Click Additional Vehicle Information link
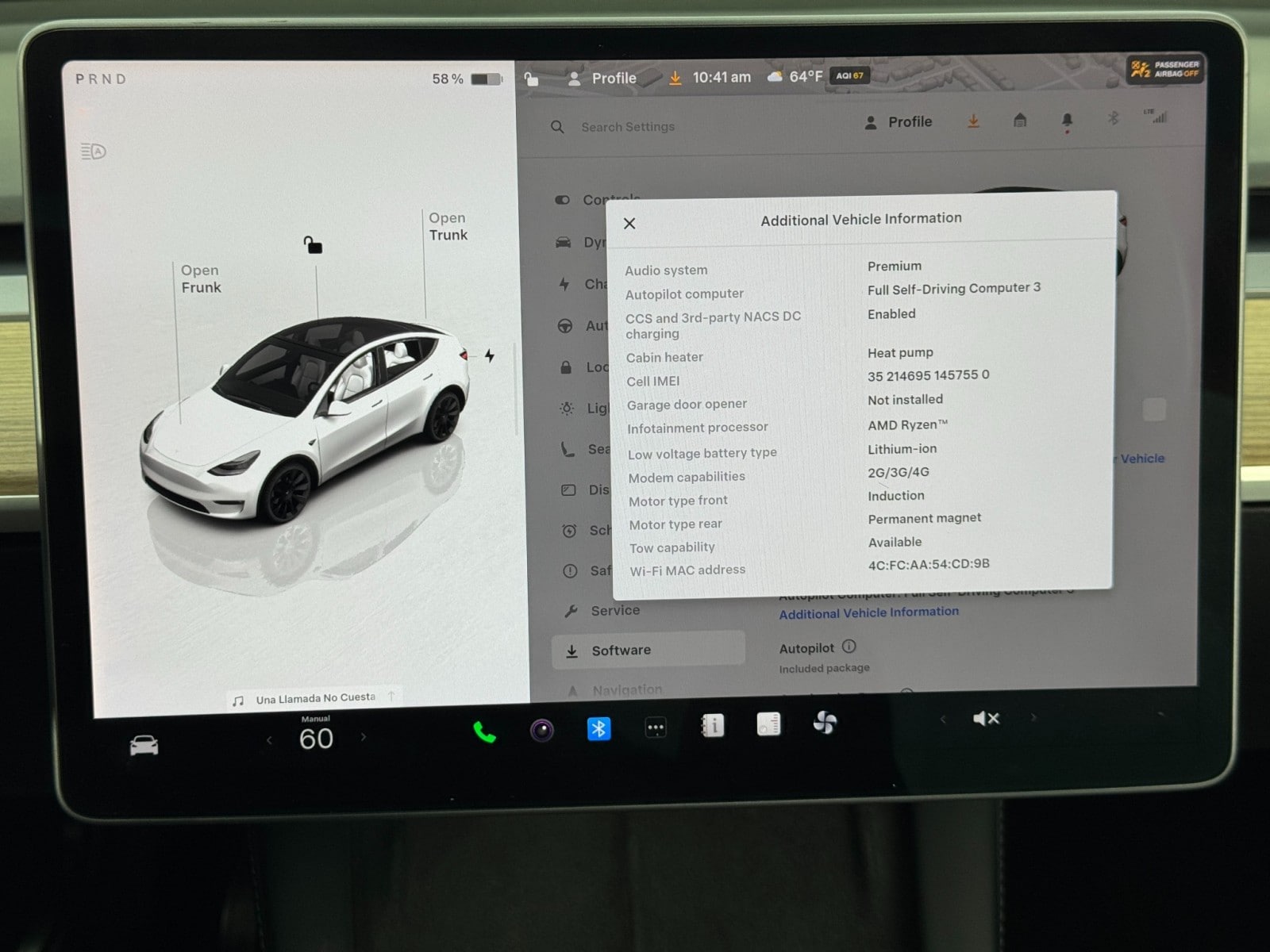Image resolution: width=1270 pixels, height=952 pixels. (868, 612)
